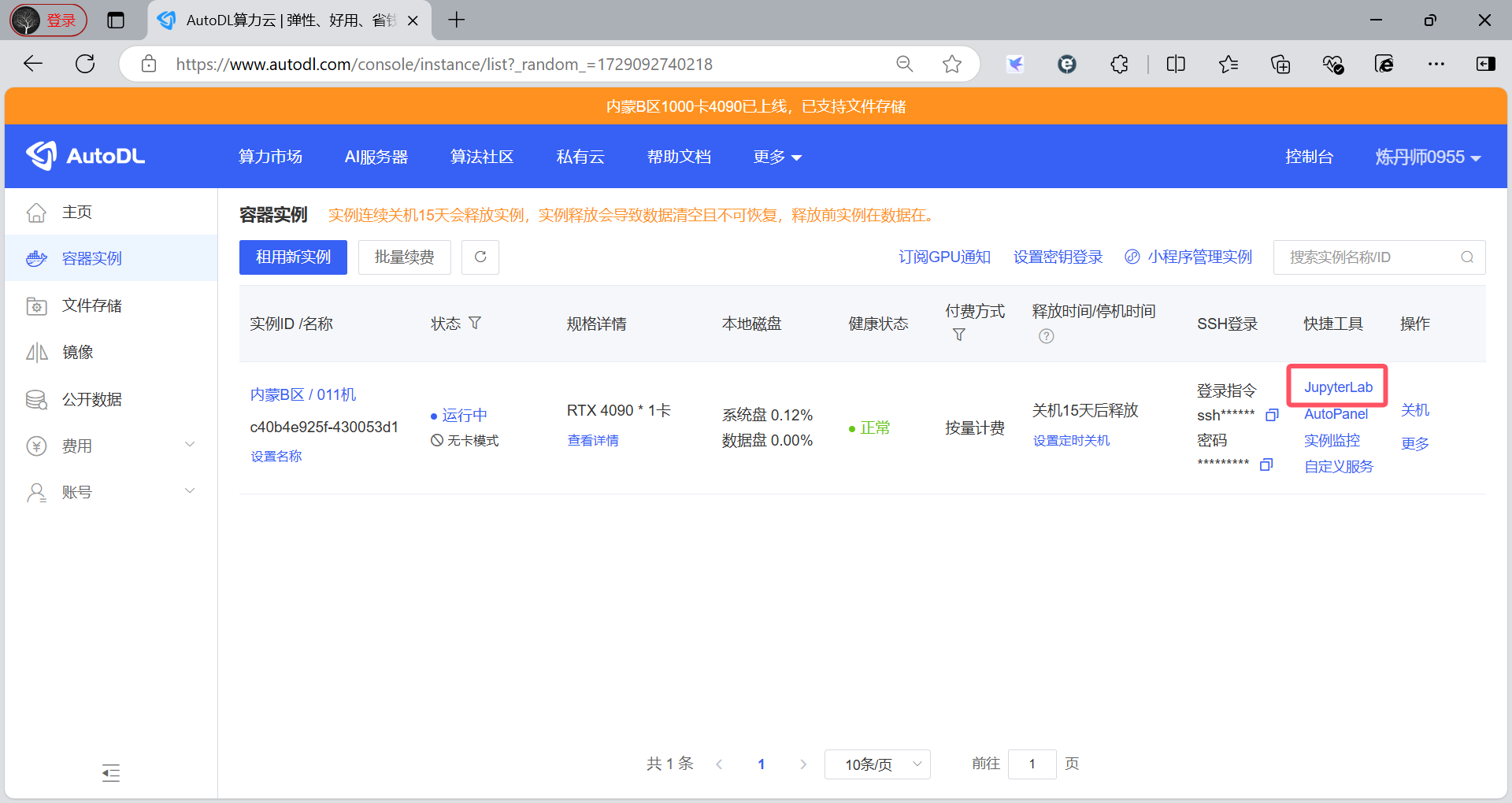Click the browser essentials heart icon
The image size is (1512, 803).
click(1332, 64)
